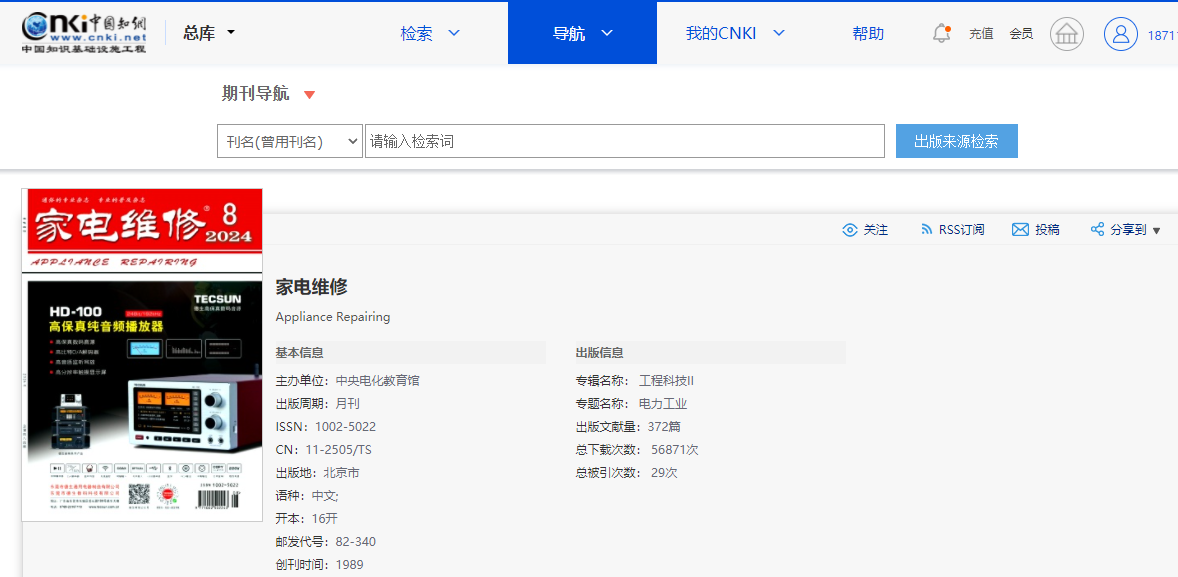The height and width of the screenshot is (577, 1178).
Task: Click the 开本 16开 text
Action: (305, 519)
